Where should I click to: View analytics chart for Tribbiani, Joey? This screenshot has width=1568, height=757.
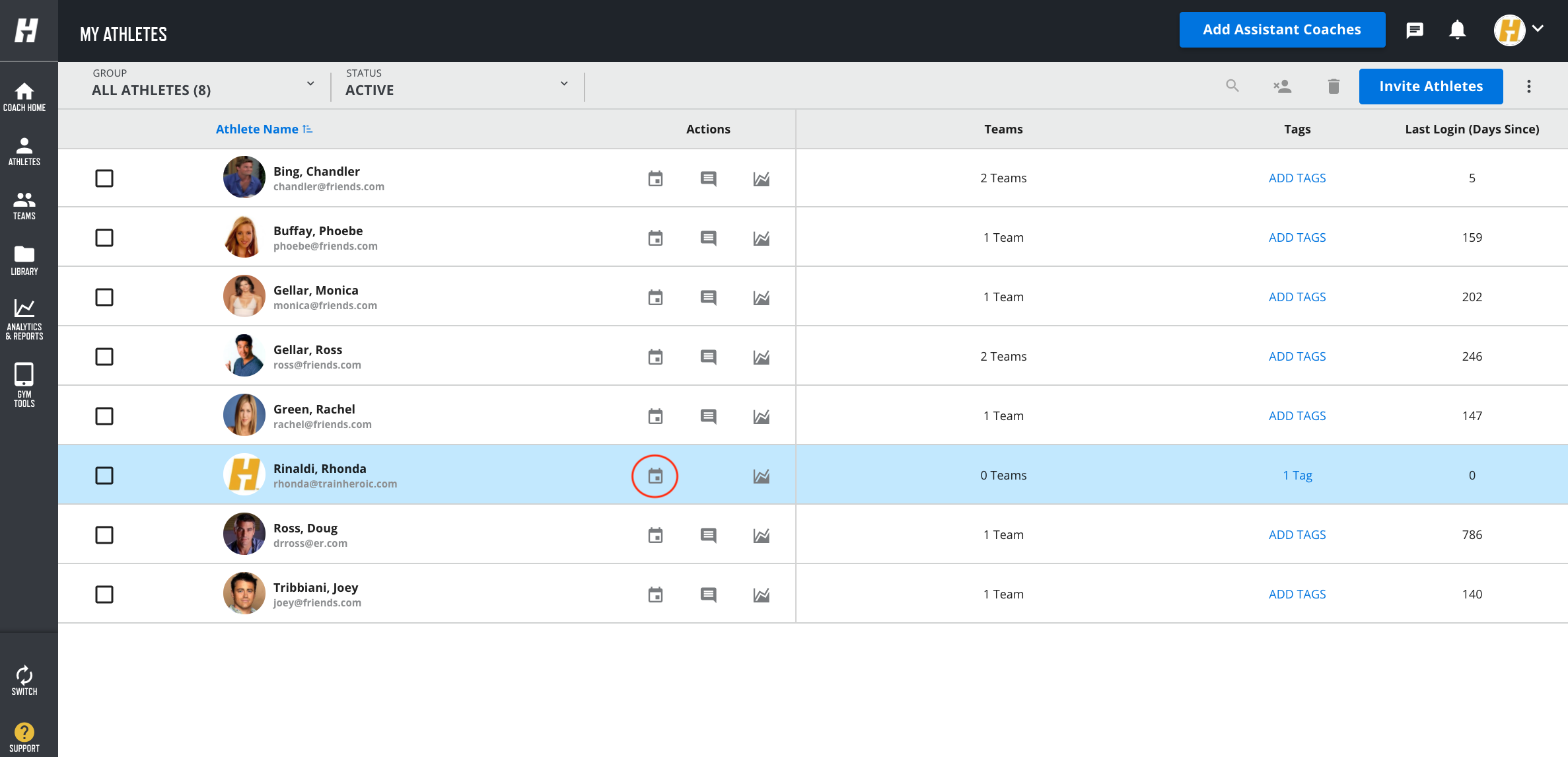coord(761,595)
